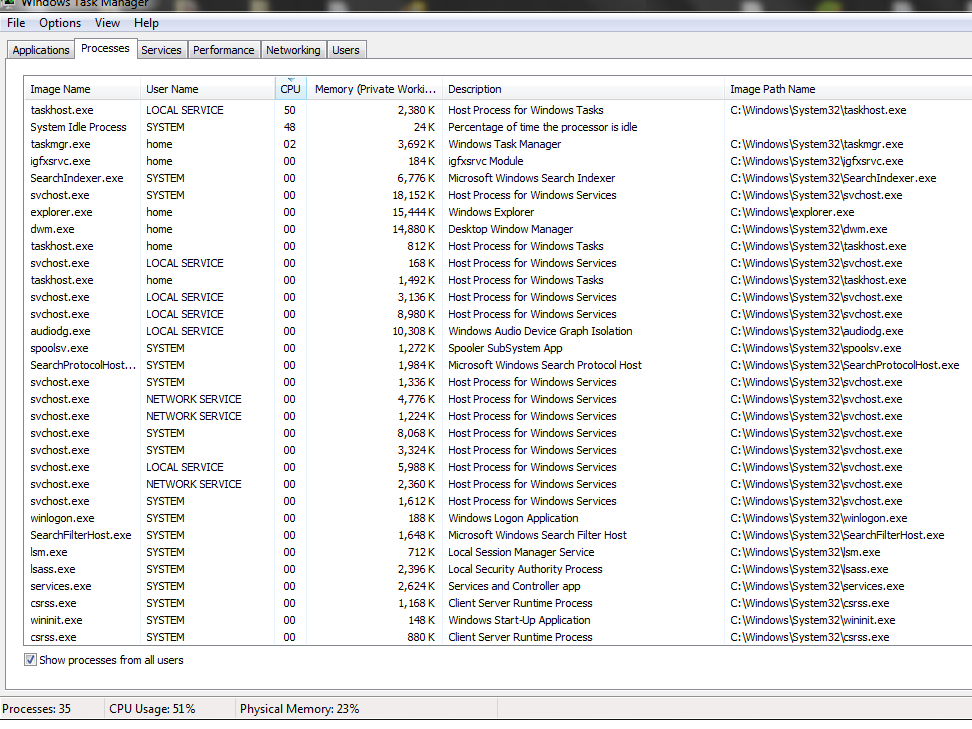Toggle Show processes from all users checkbox
Image resolution: width=972 pixels, height=729 pixels.
pos(30,660)
